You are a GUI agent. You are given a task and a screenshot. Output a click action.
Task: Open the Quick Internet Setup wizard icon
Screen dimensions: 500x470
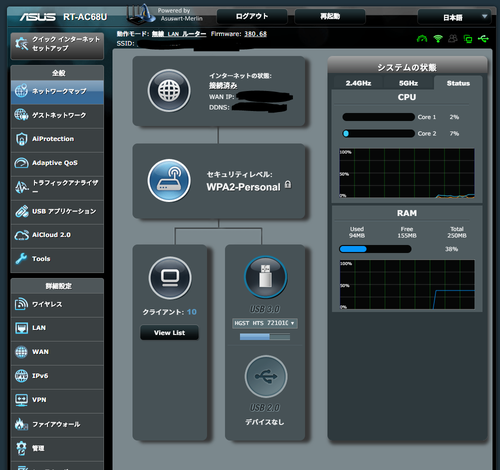click(22, 44)
